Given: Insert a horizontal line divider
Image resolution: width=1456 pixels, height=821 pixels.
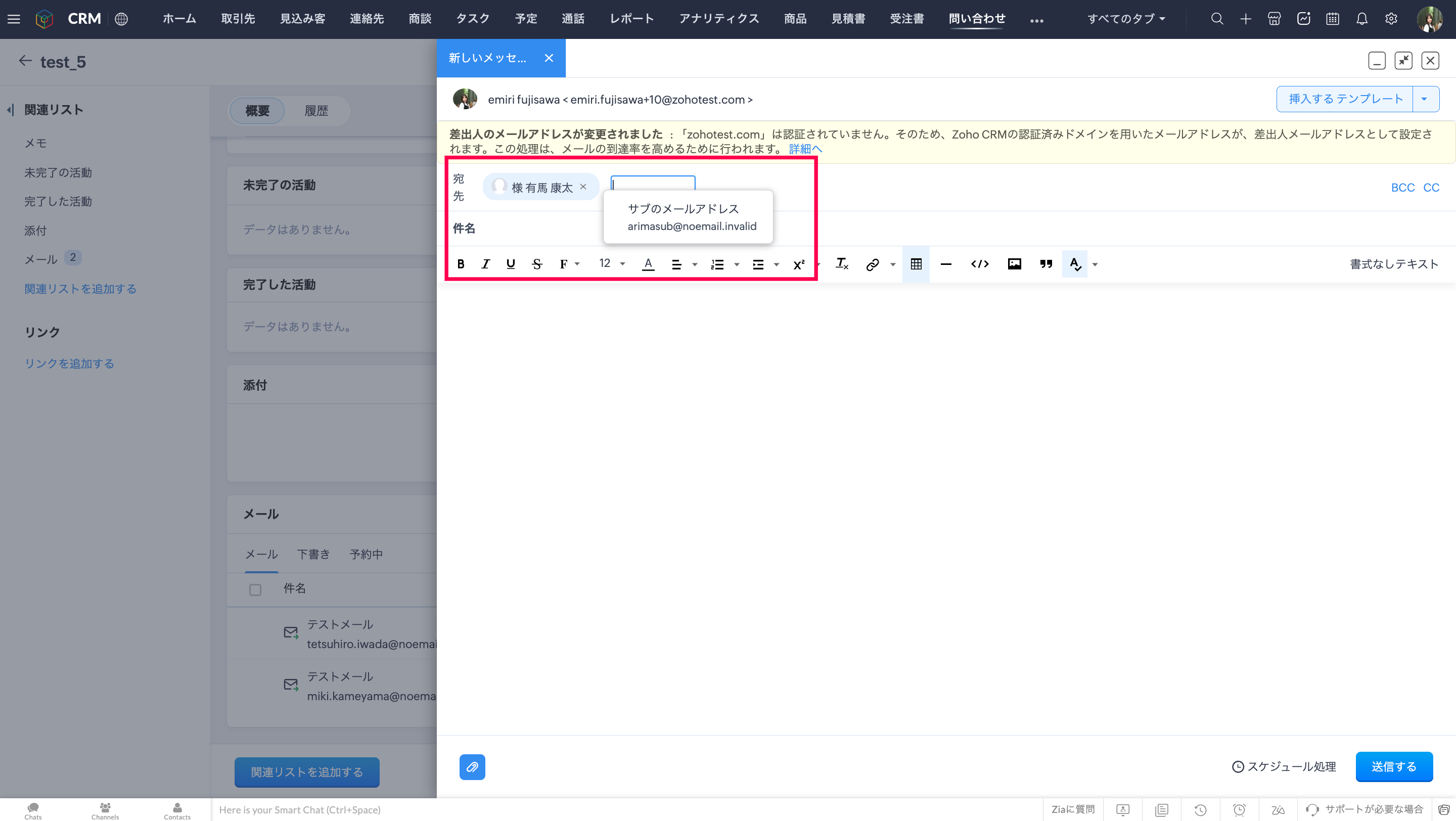Looking at the screenshot, I should point(945,264).
